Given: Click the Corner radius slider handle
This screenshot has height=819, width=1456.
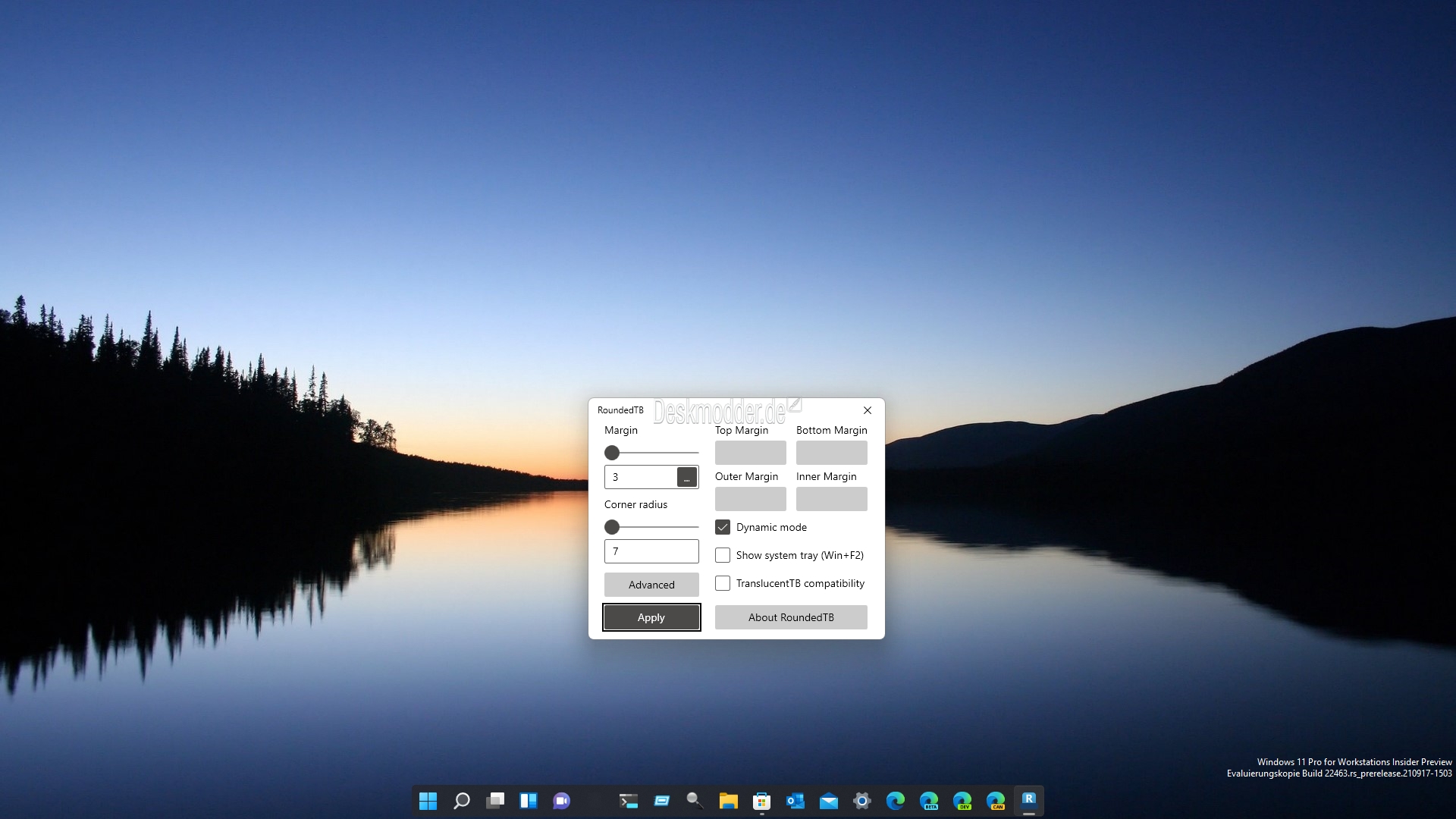Looking at the screenshot, I should point(612,527).
